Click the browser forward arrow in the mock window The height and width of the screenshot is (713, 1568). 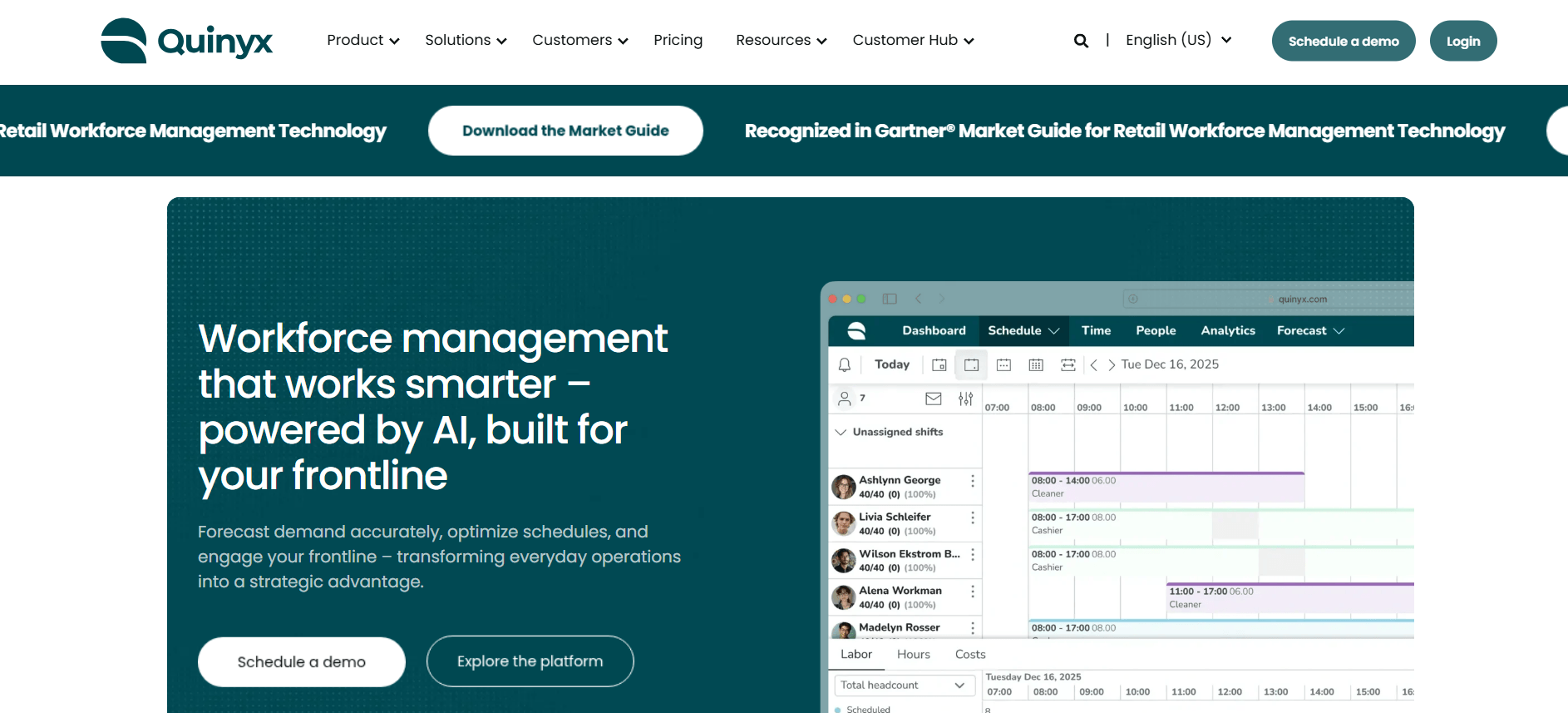pyautogui.click(x=942, y=299)
